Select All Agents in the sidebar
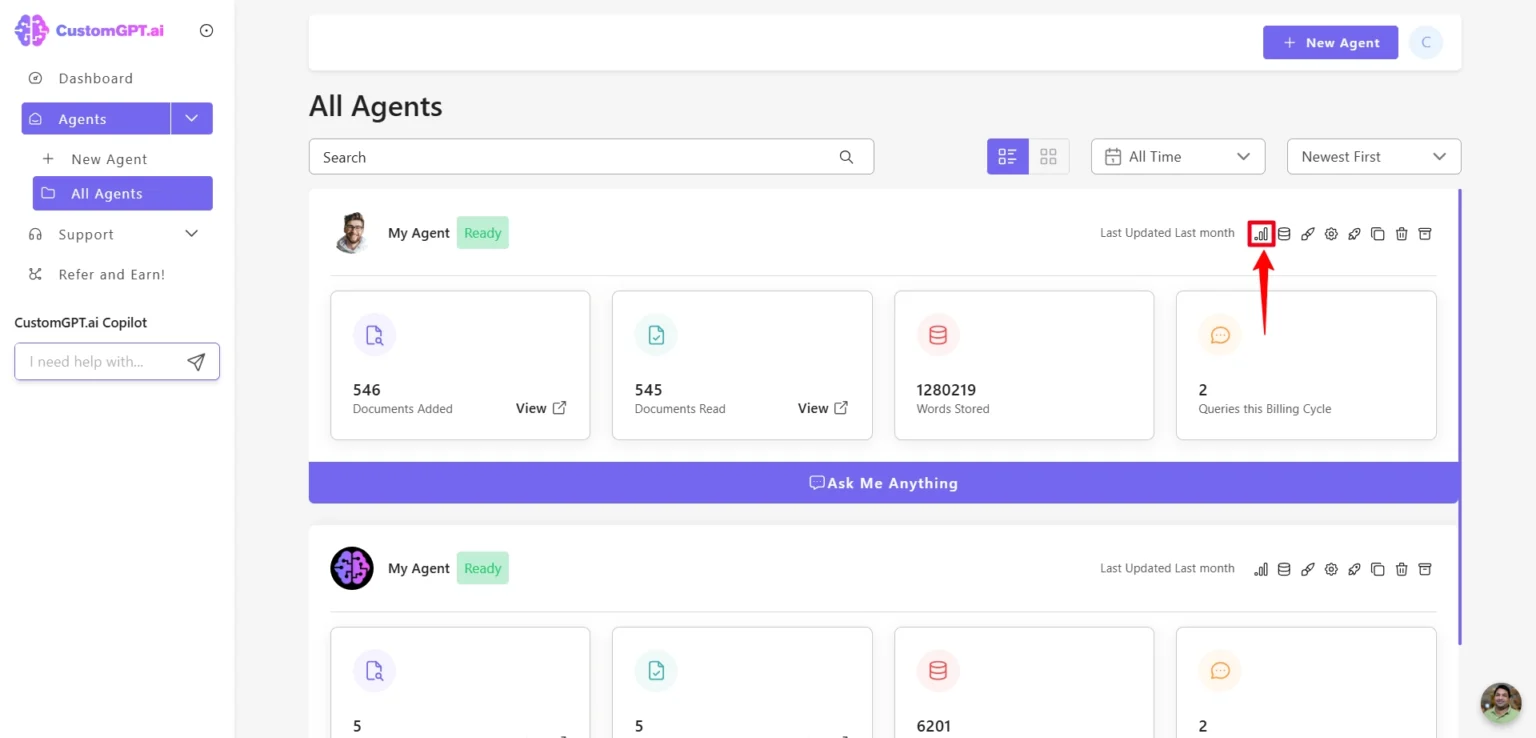This screenshot has width=1536, height=738. (122, 194)
